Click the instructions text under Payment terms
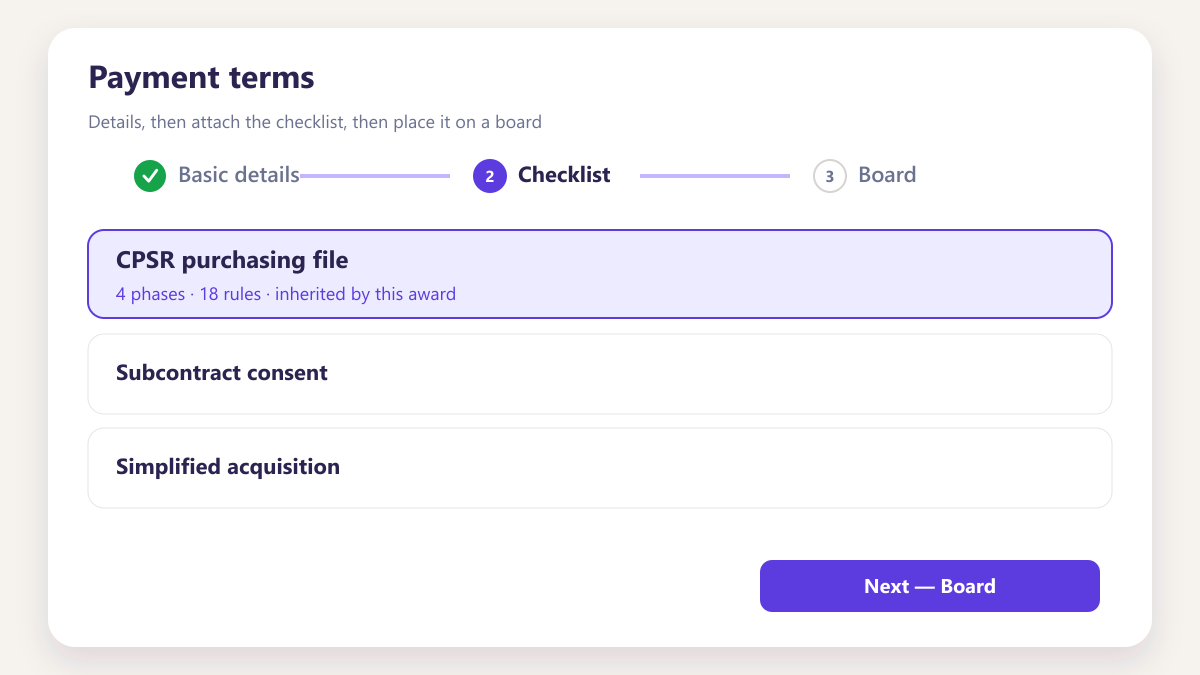Screen dimensions: 1200x675 315,123
